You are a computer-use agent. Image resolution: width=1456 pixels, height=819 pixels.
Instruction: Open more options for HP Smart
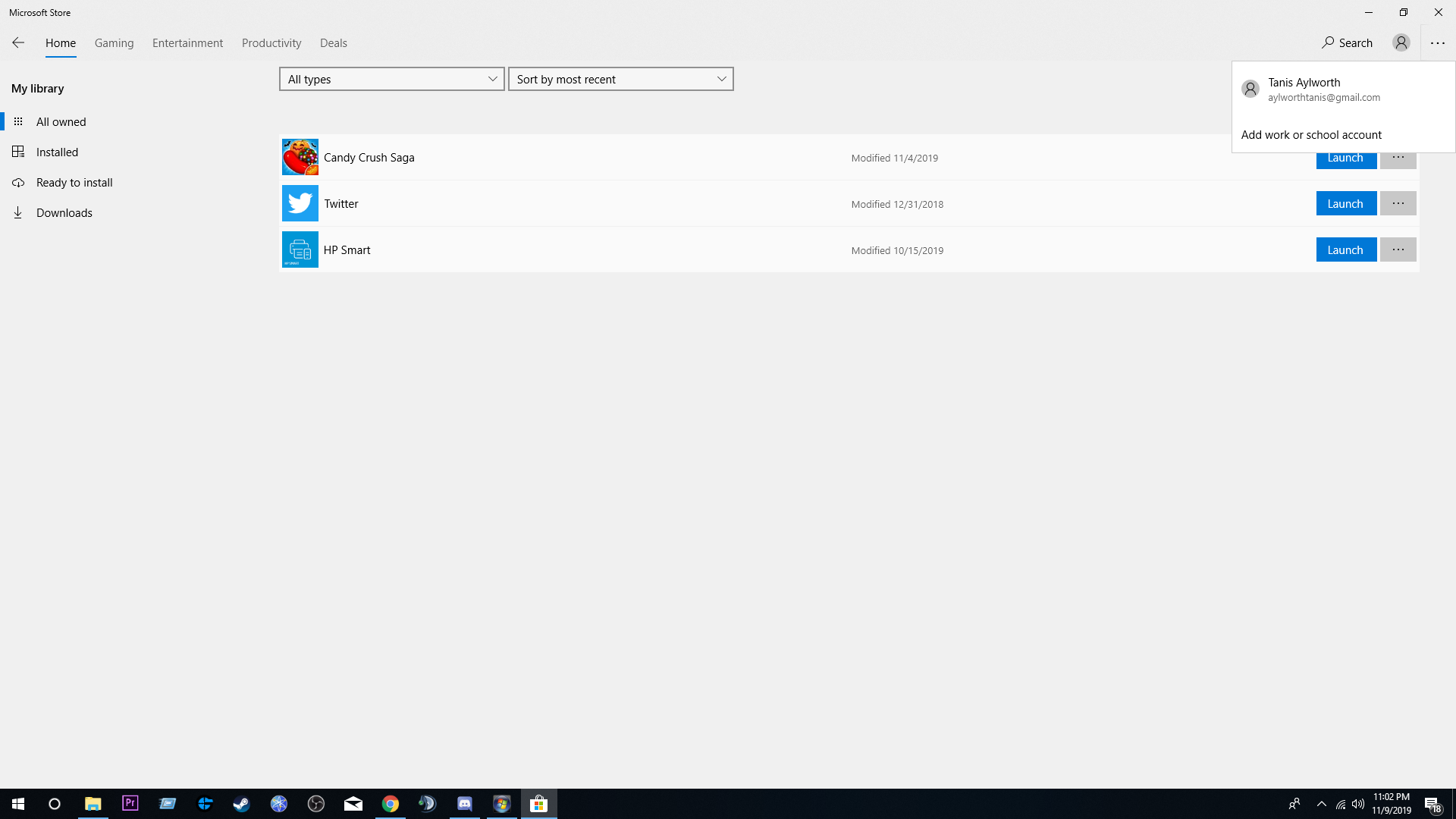coord(1398,249)
